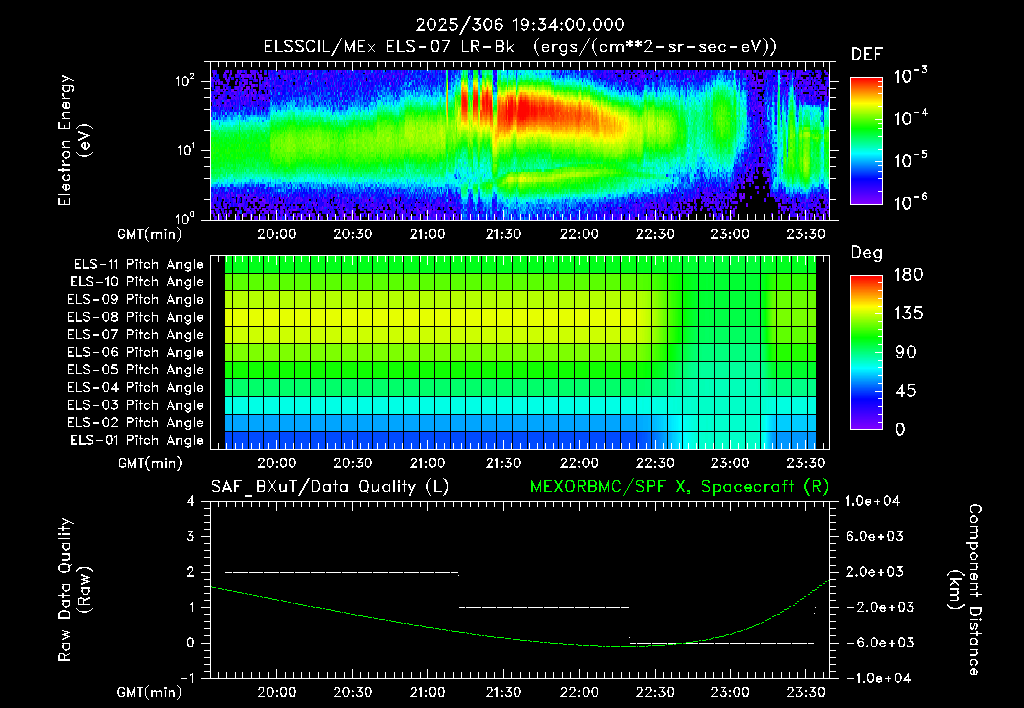Click the plot timestamp 2025/306 19:34:00.000
The height and width of the screenshot is (708, 1024).
pyautogui.click(x=520, y=25)
